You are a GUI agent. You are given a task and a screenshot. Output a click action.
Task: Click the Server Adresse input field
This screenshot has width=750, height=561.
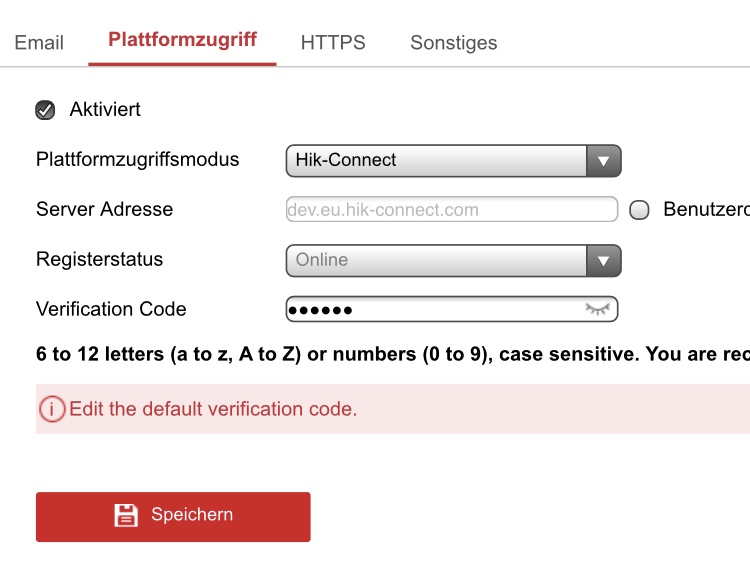point(451,210)
